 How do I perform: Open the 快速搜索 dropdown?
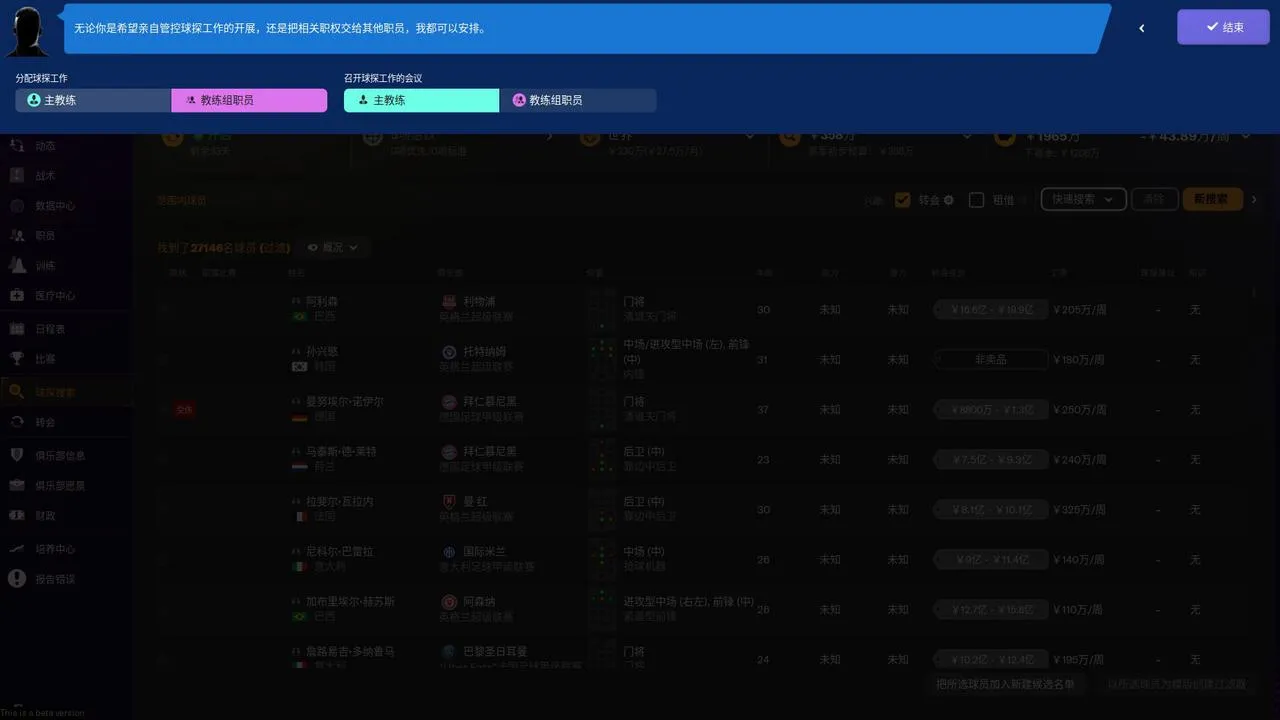click(x=1083, y=199)
